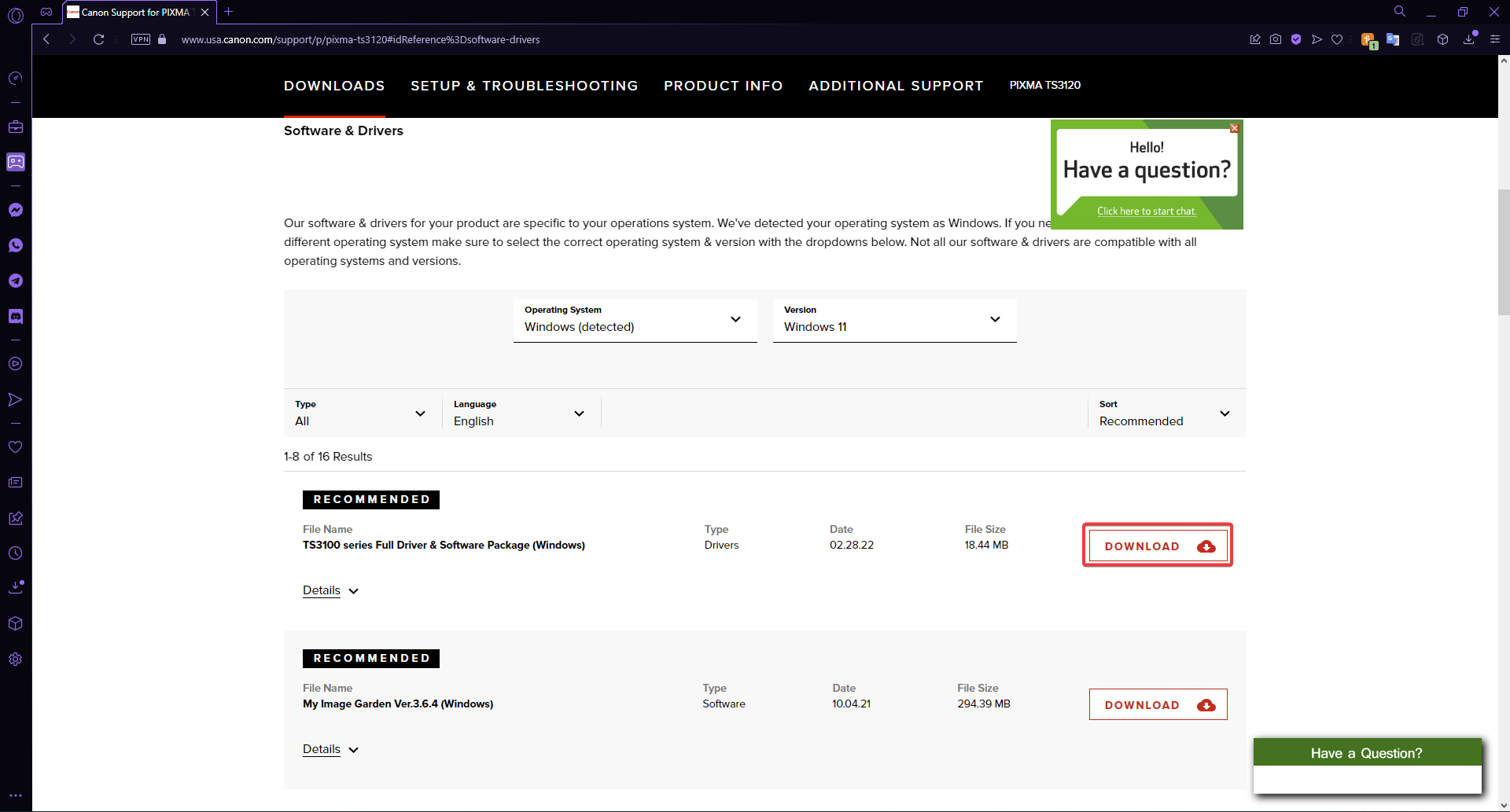This screenshot has height=812, width=1510.
Task: Click the address bar URL field
Action: coord(360,39)
